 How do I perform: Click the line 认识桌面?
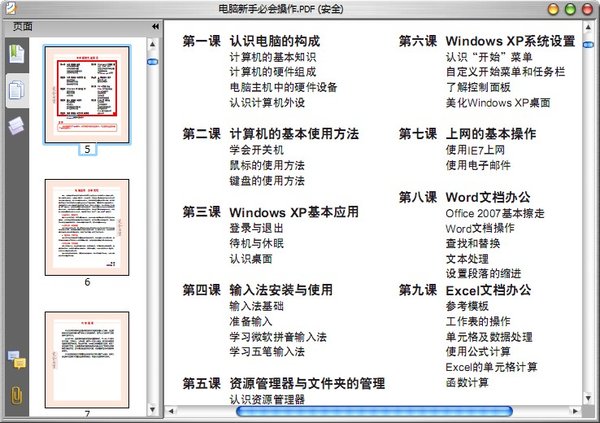point(251,259)
